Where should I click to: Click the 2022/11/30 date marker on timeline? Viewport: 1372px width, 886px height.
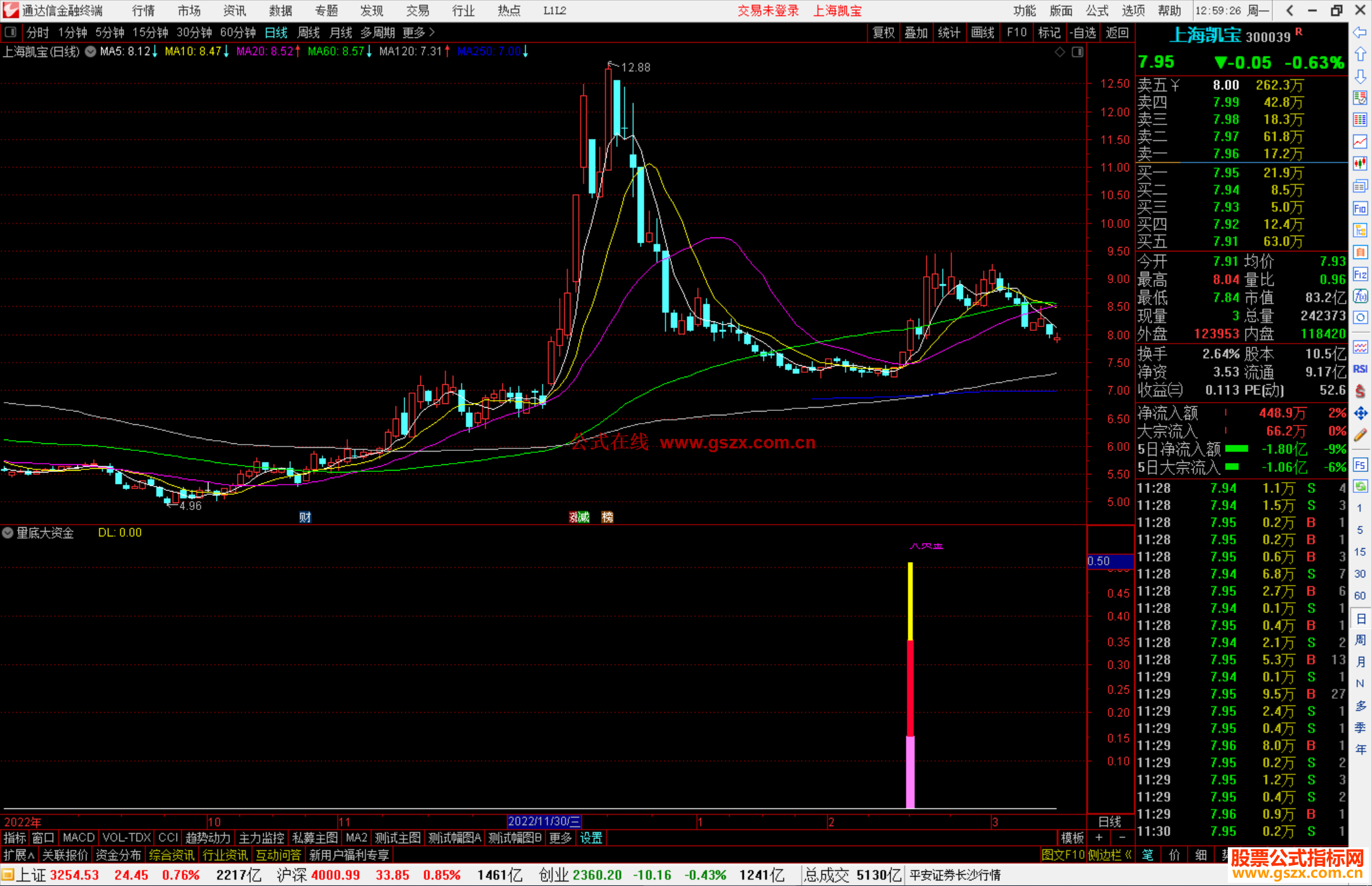click(x=544, y=821)
